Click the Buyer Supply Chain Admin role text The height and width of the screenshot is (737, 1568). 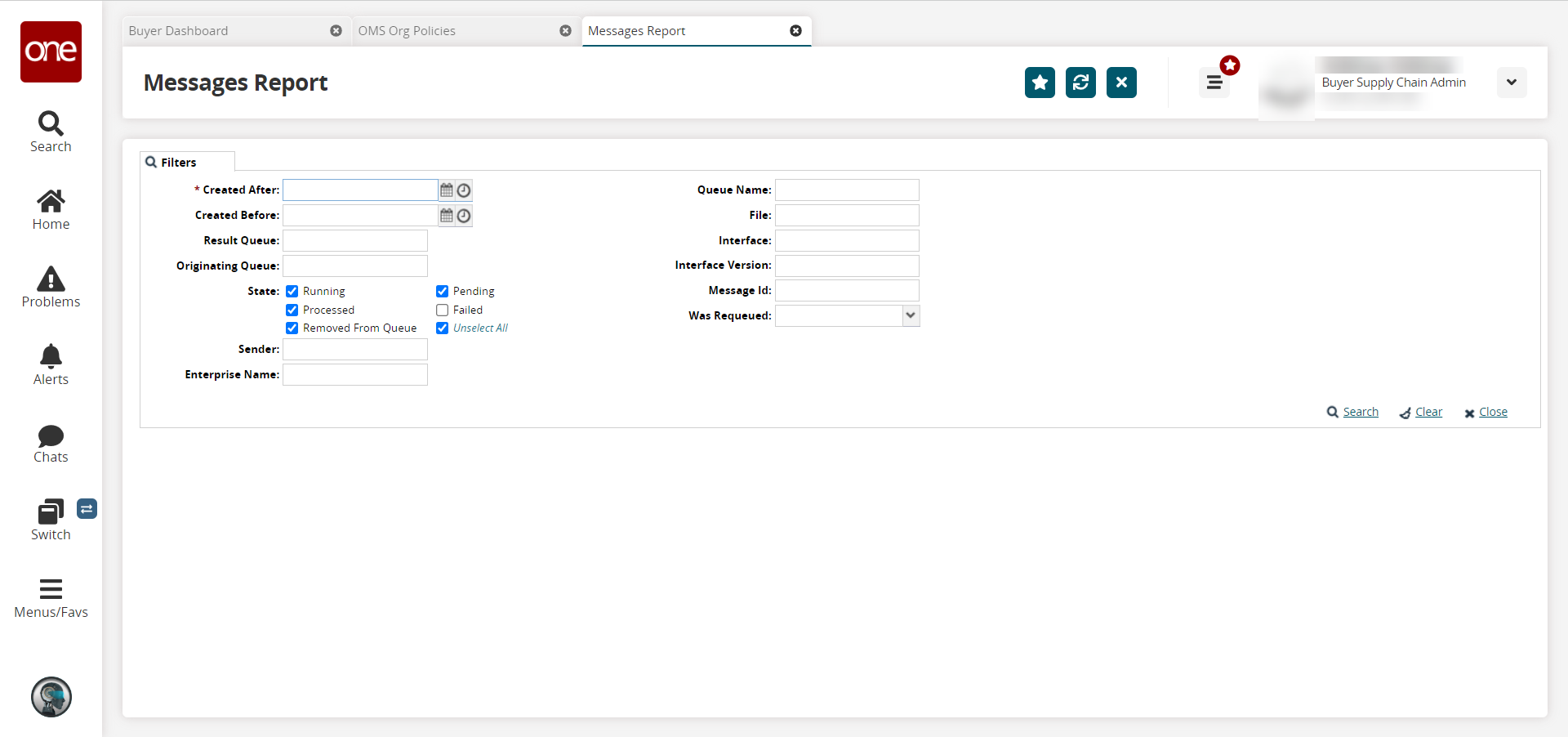pyautogui.click(x=1393, y=83)
